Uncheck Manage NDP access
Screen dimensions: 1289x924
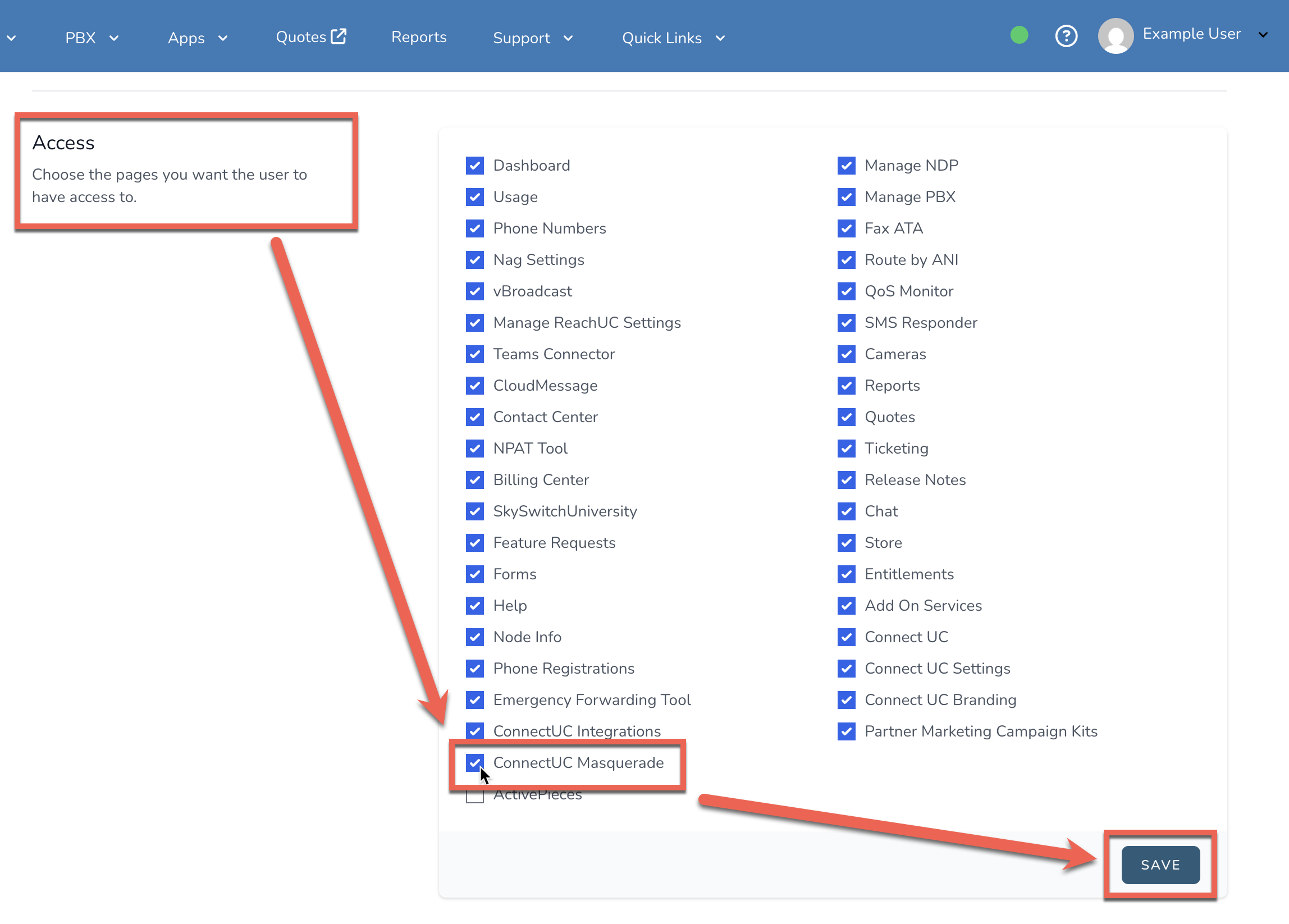(846, 166)
